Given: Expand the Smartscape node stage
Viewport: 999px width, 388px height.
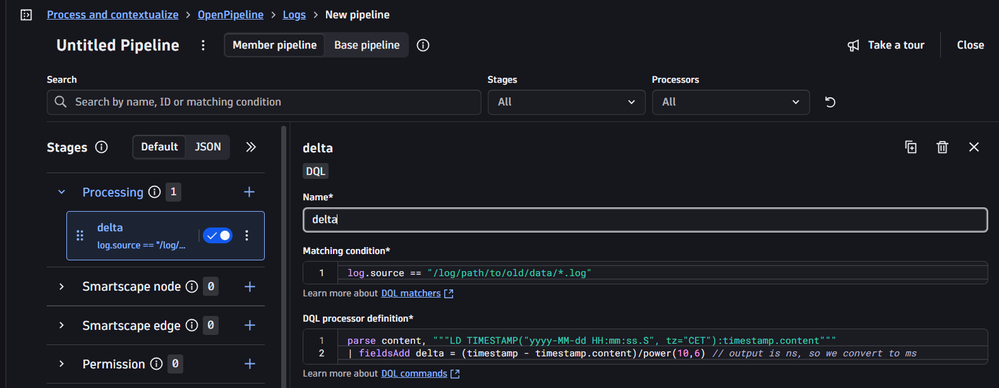Looking at the screenshot, I should [x=62, y=287].
